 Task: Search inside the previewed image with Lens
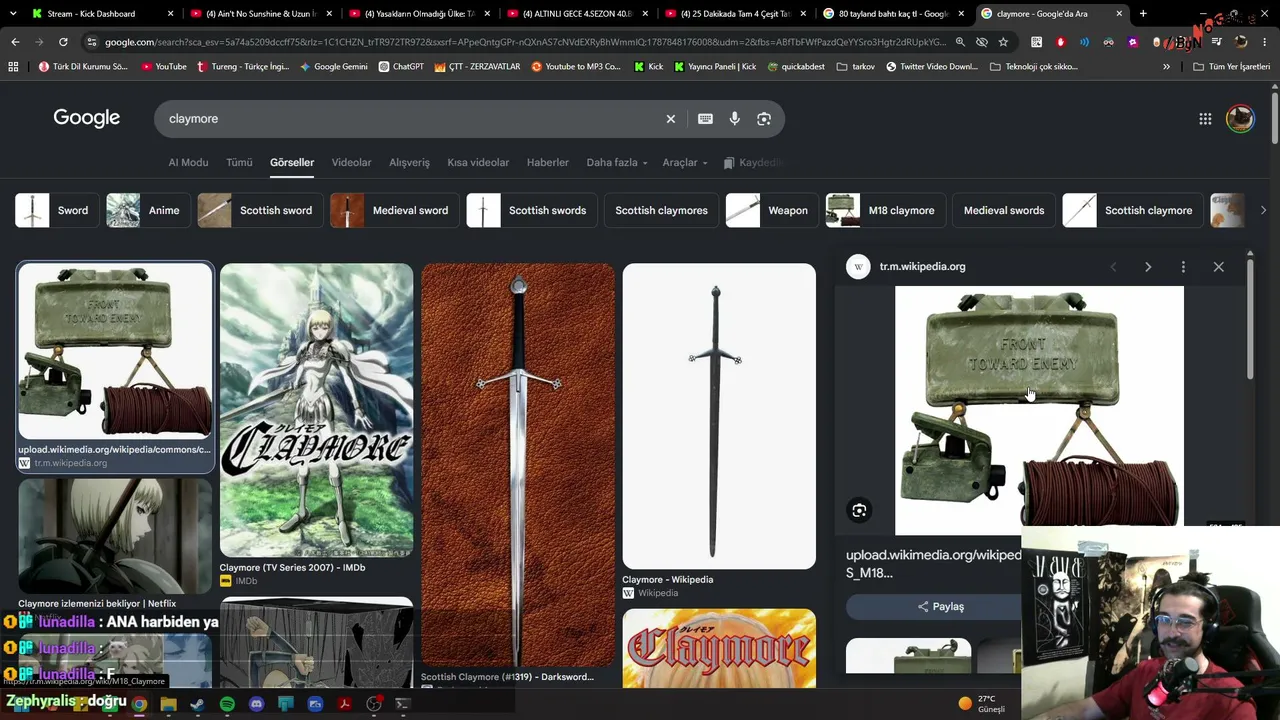[859, 511]
